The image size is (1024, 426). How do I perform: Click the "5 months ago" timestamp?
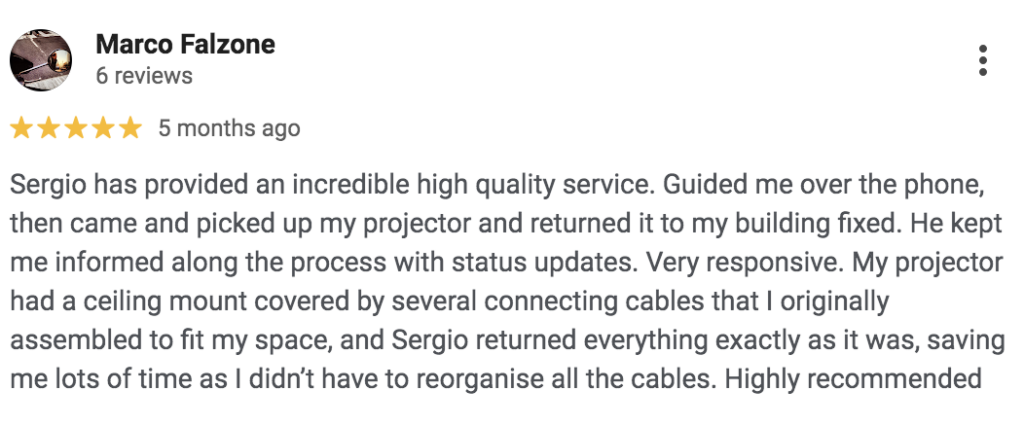pos(229,128)
